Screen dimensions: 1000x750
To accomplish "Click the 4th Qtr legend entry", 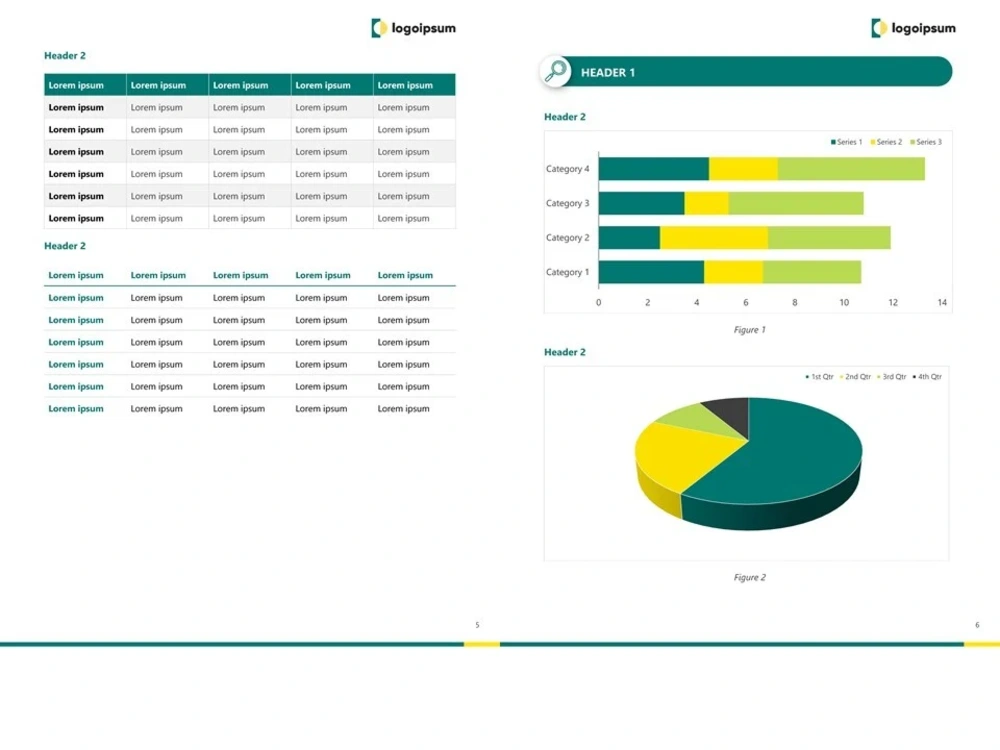I will pyautogui.click(x=927, y=377).
